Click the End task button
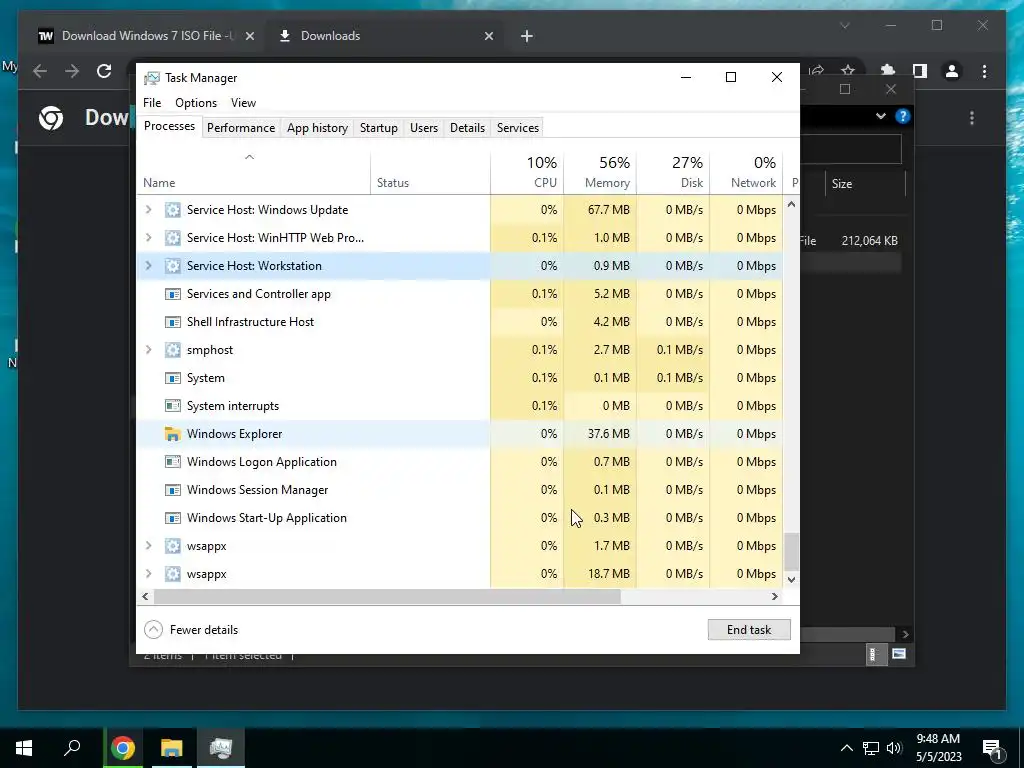The image size is (1024, 768). tap(749, 630)
